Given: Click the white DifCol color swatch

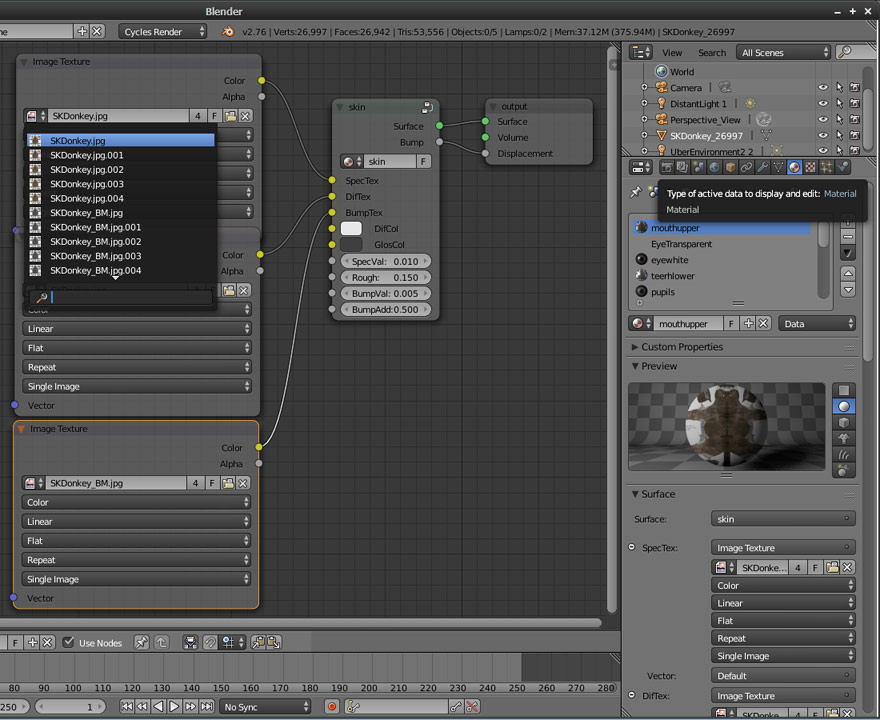Looking at the screenshot, I should click(x=351, y=229).
